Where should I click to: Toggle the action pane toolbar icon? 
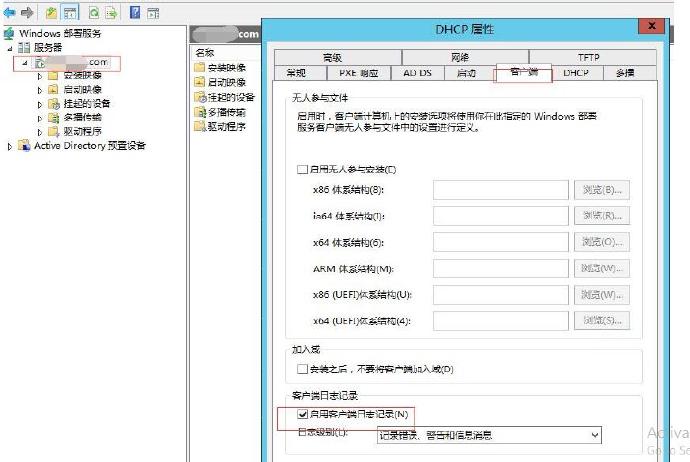(x=153, y=13)
